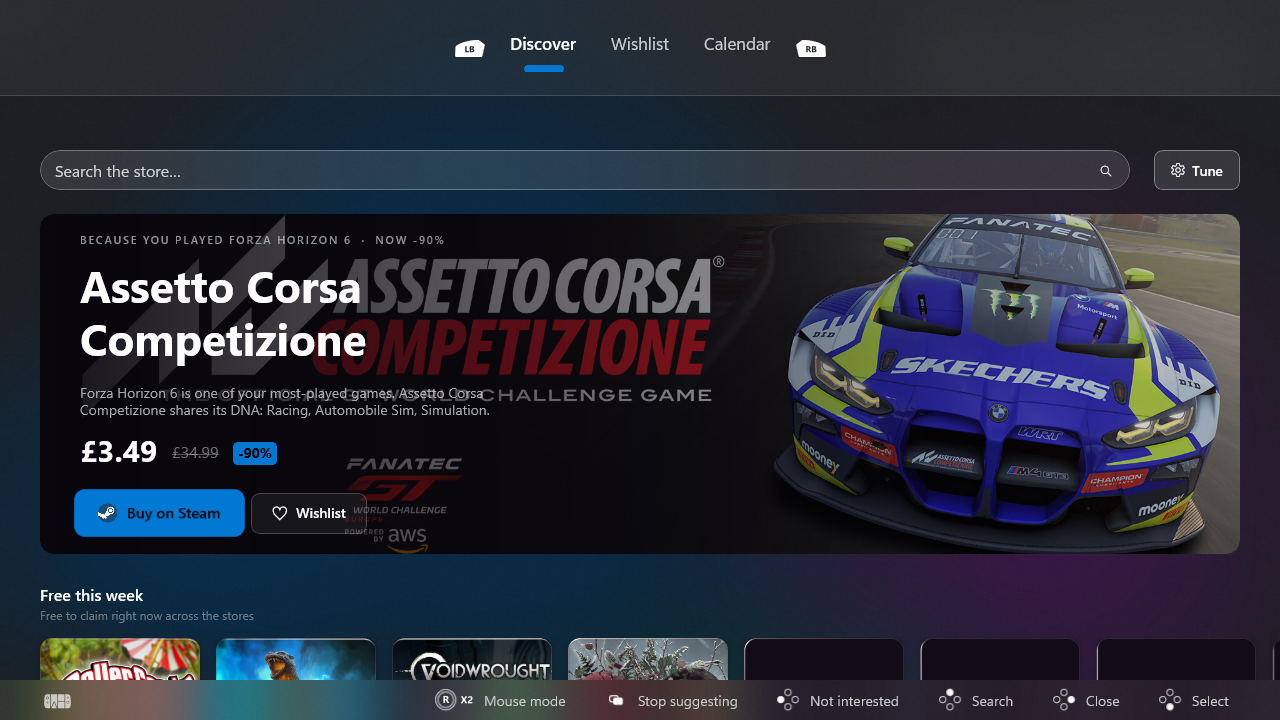Click the 'Because you played Forza Horizon 6' label
The image size is (1280, 720).
coord(216,240)
